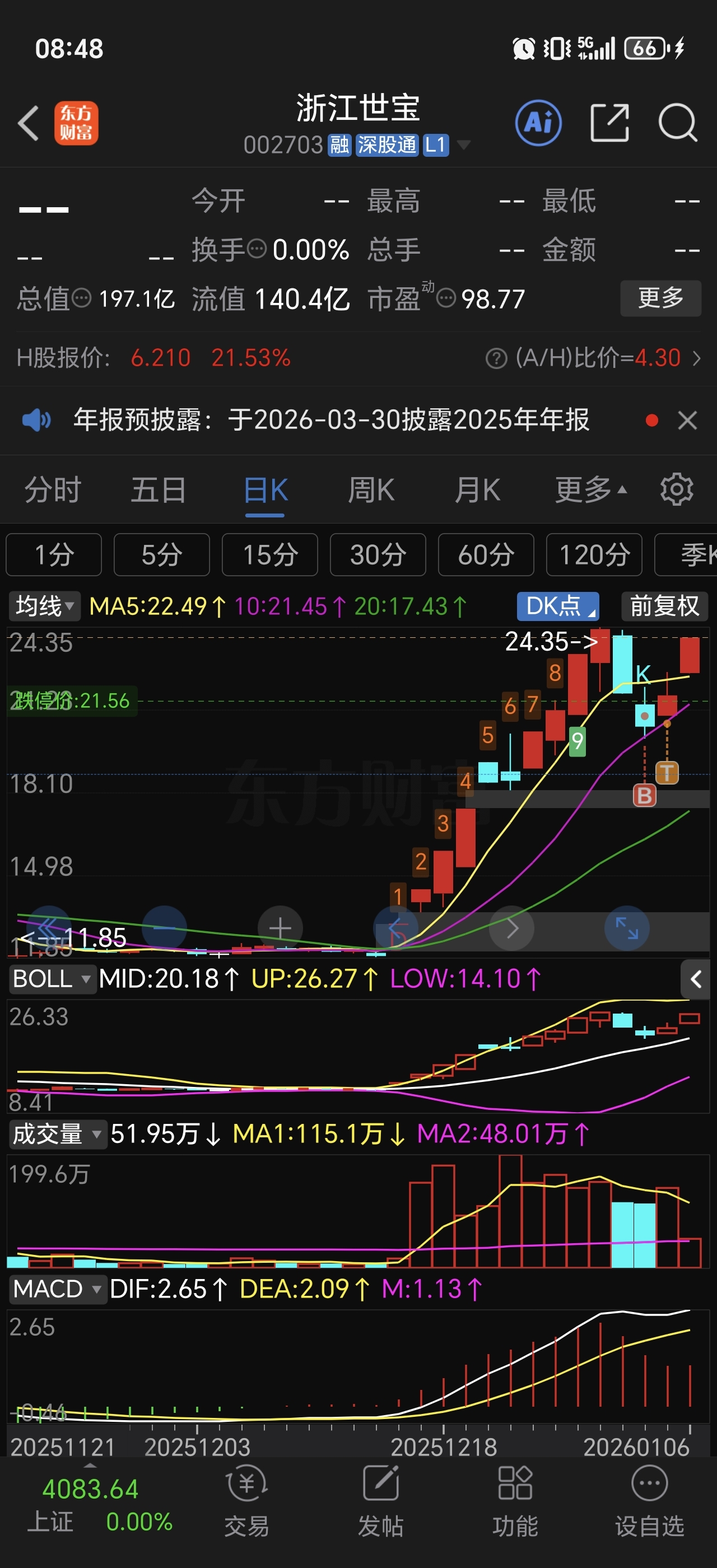Viewport: 717px width, 1568px height.
Task: Tap the 20251218 date axis label
Action: click(x=444, y=1448)
